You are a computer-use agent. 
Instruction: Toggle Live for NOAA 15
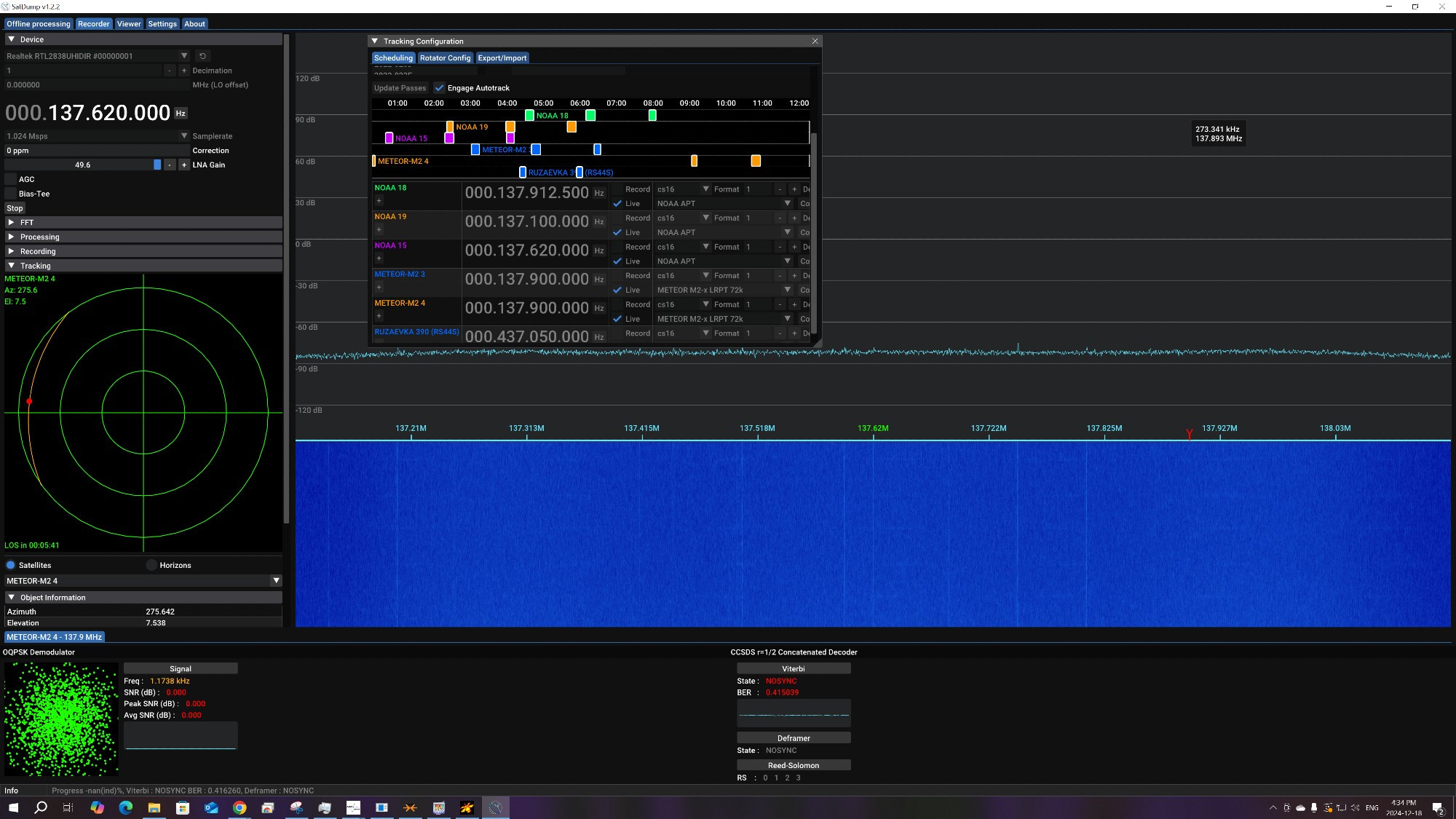coord(617,261)
